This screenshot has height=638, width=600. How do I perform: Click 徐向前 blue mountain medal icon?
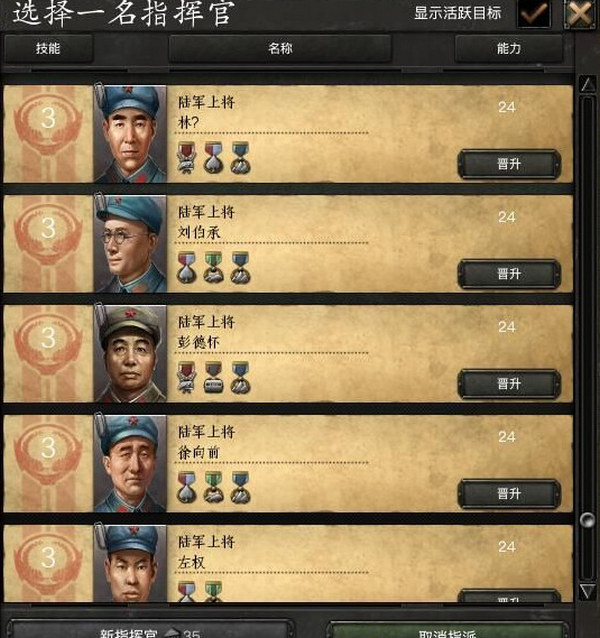point(240,487)
